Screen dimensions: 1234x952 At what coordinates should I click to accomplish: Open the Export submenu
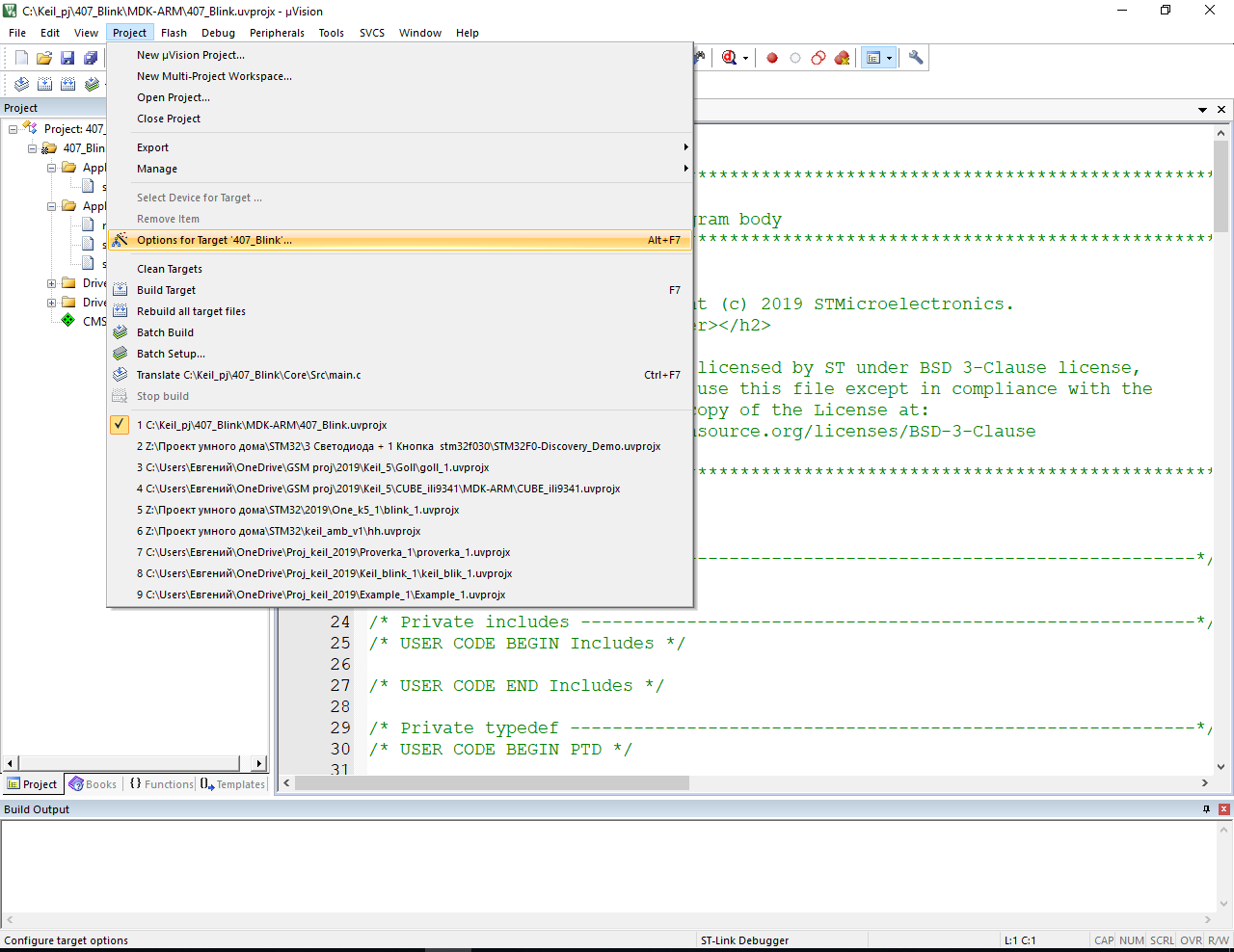pos(400,147)
